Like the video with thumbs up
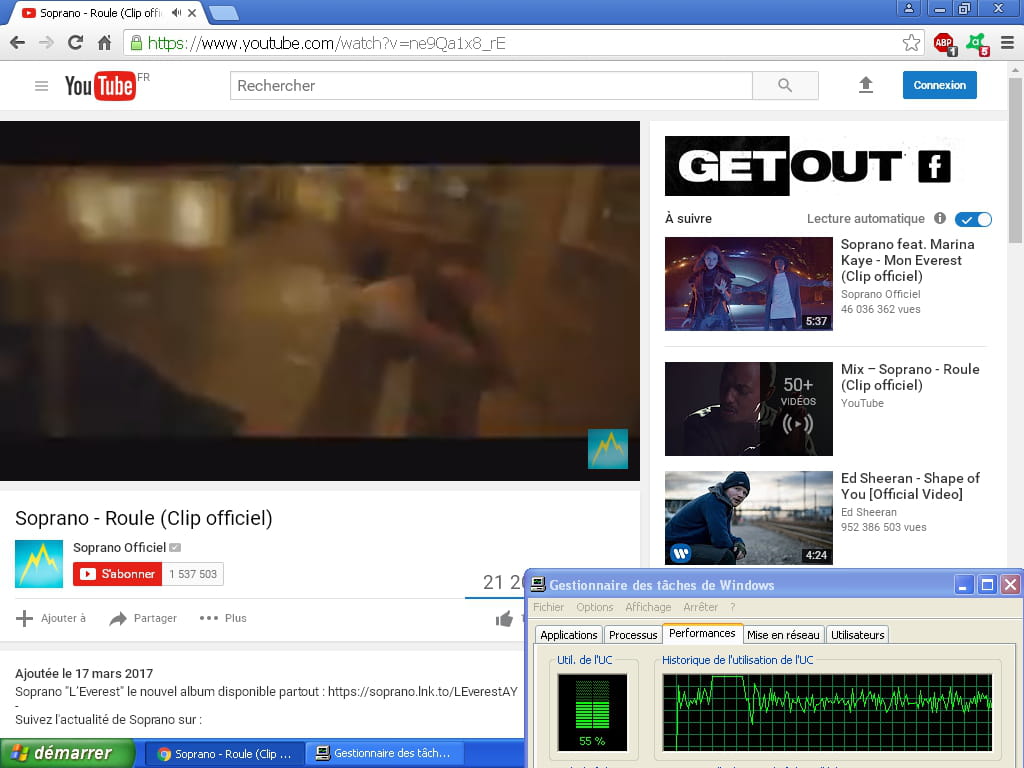Viewport: 1024px width, 768px height. coord(504,618)
